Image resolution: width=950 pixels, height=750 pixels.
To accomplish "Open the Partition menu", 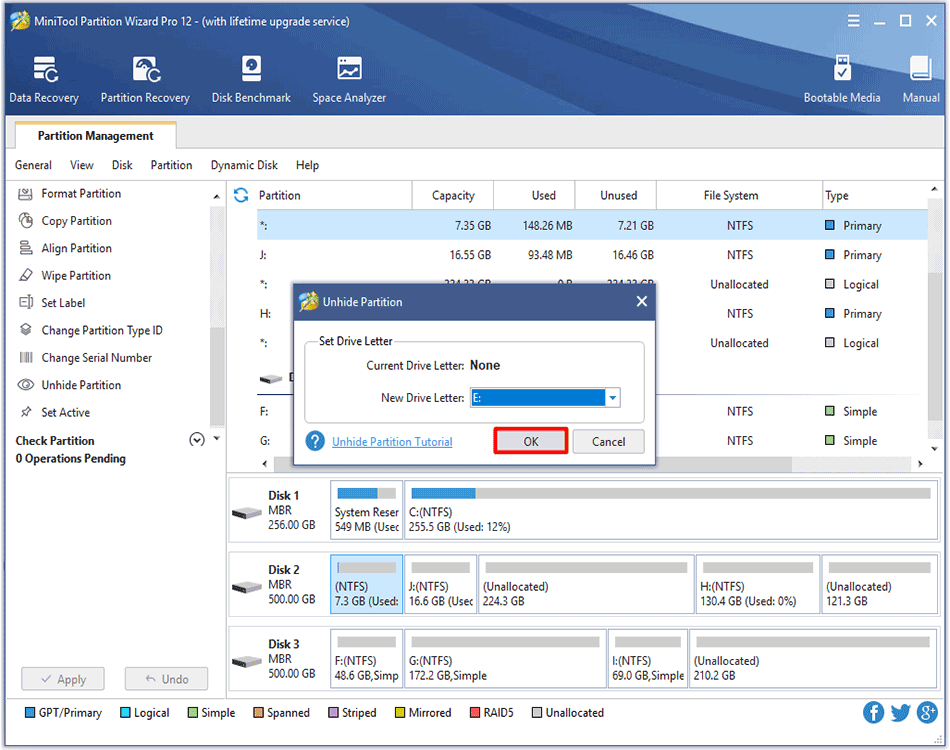I will click(x=171, y=165).
